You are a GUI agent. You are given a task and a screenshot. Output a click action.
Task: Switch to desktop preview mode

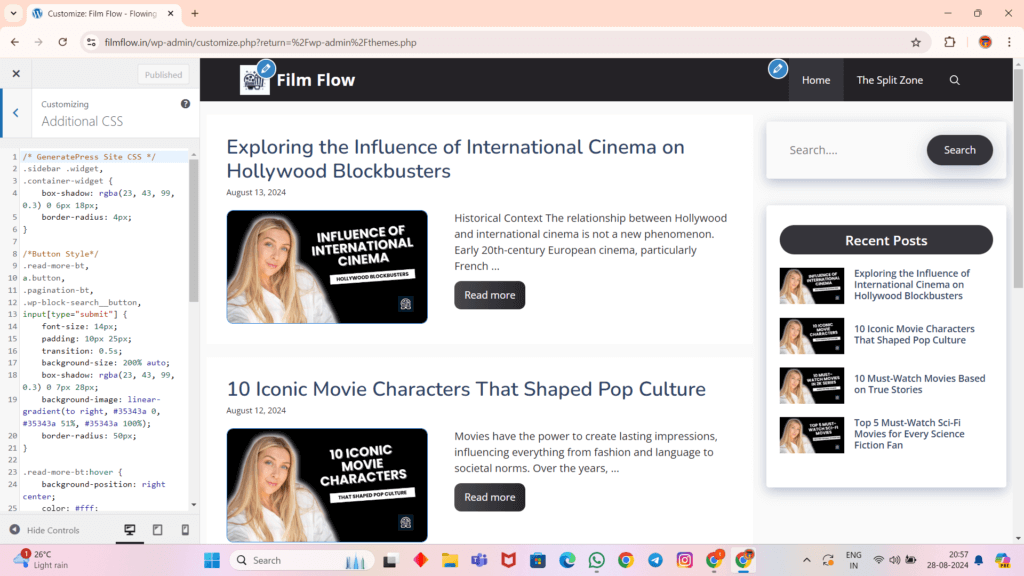point(130,530)
